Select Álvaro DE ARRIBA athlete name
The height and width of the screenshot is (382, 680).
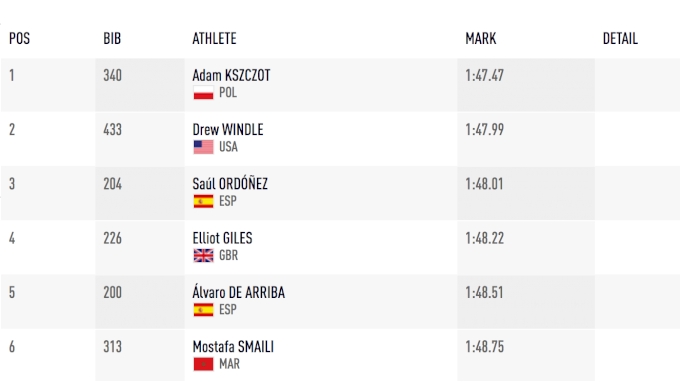point(239,292)
